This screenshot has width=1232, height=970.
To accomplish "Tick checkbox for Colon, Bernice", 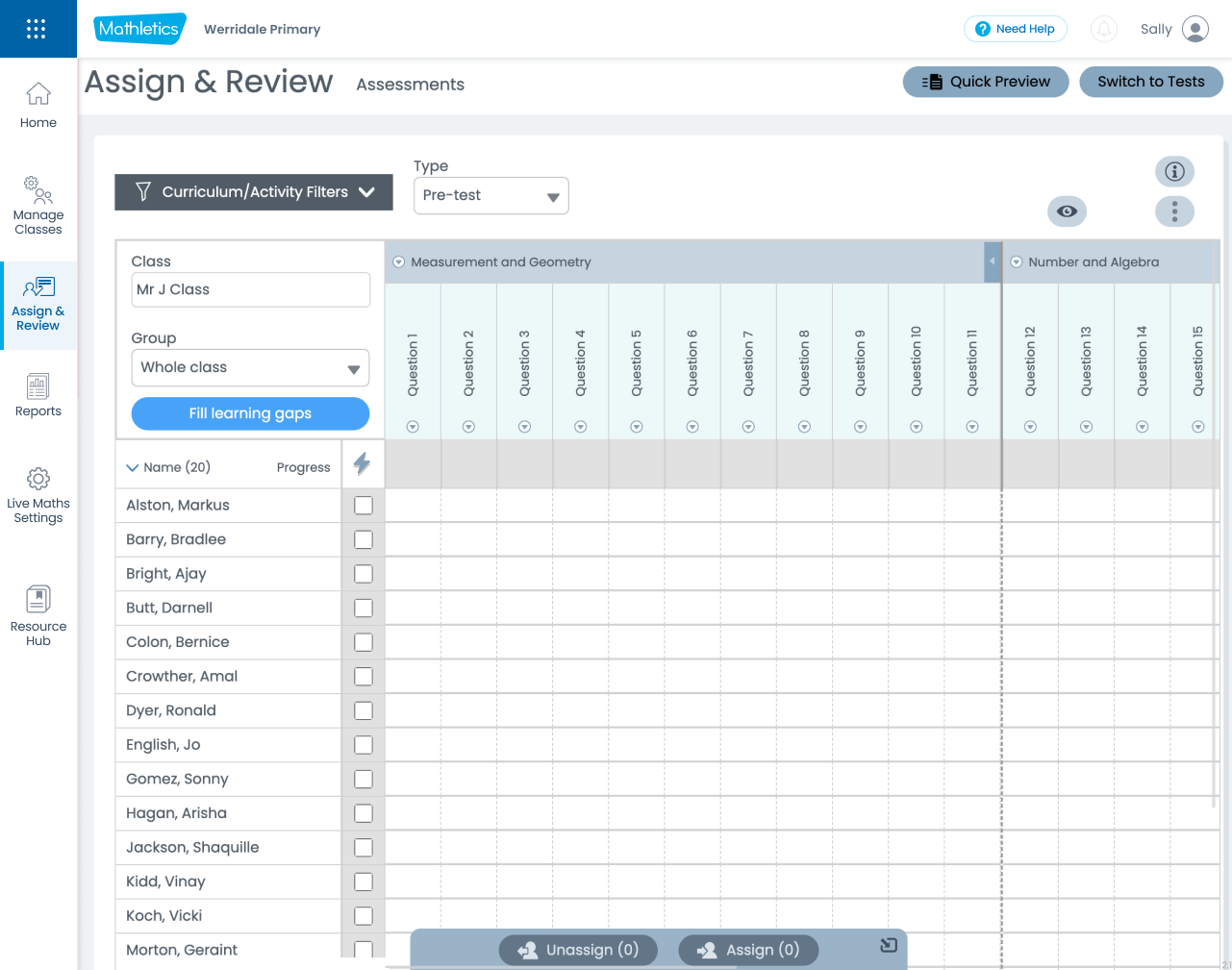I will point(364,642).
